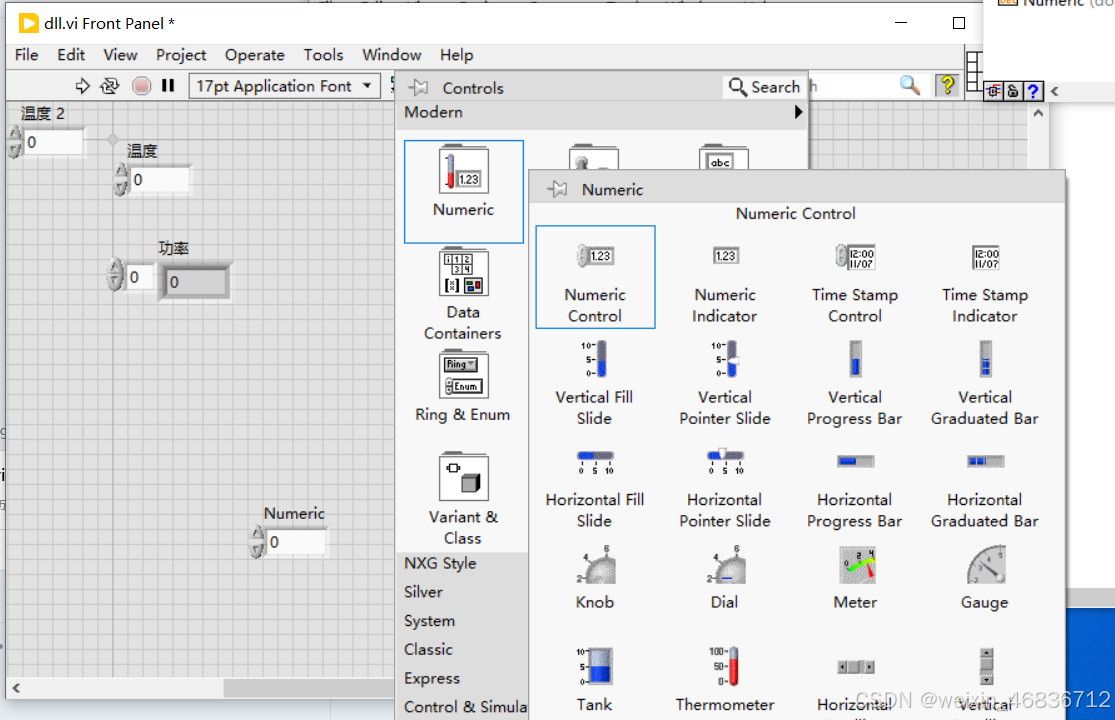Expand the Modern category arrow
The image size is (1115, 720).
[798, 112]
